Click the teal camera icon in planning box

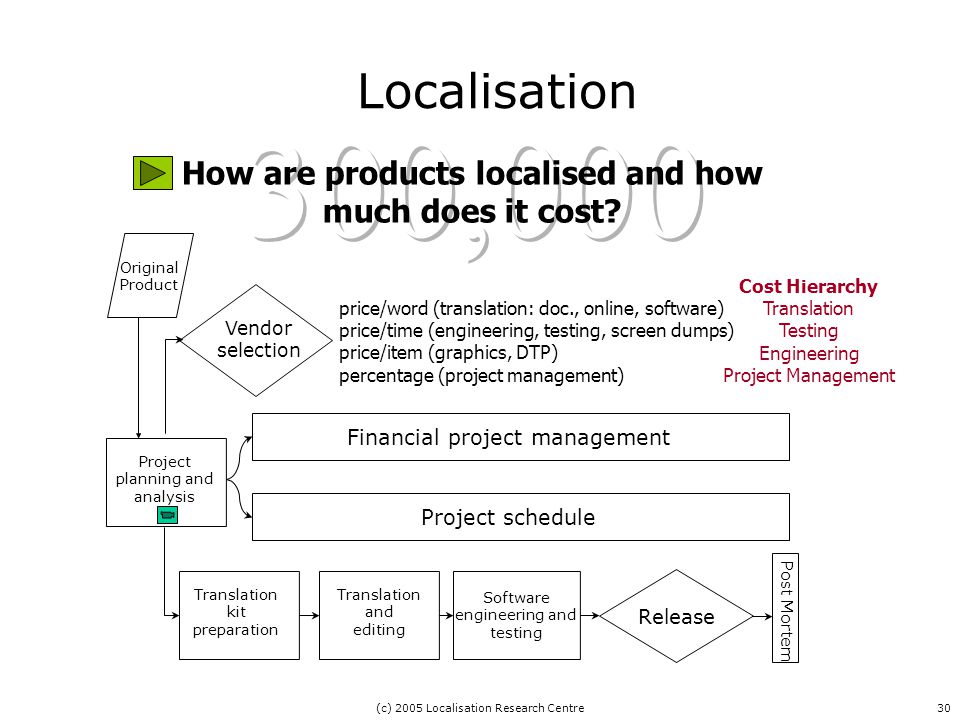tap(167, 515)
